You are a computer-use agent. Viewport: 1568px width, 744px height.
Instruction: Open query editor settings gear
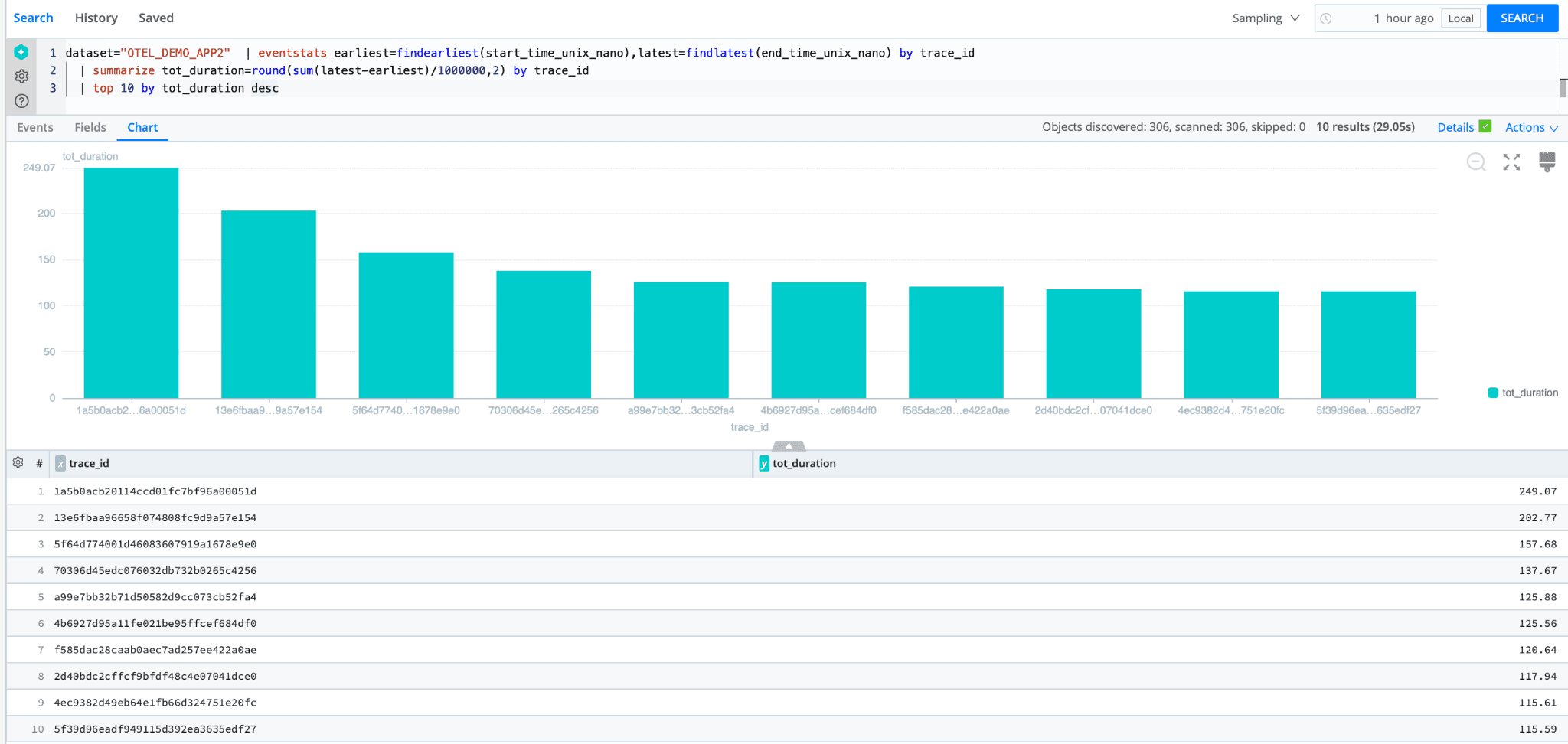(21, 77)
